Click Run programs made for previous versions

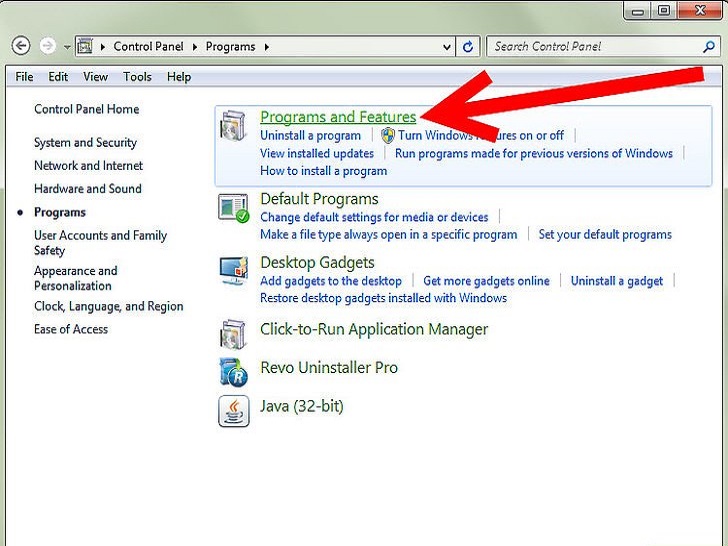click(x=533, y=154)
